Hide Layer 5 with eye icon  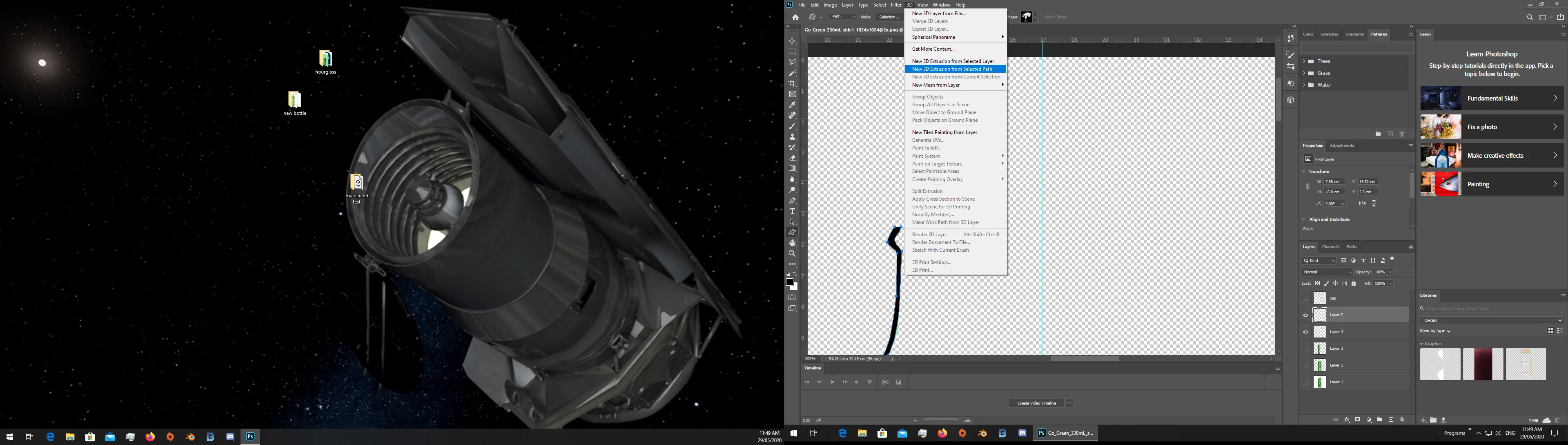tap(1305, 315)
